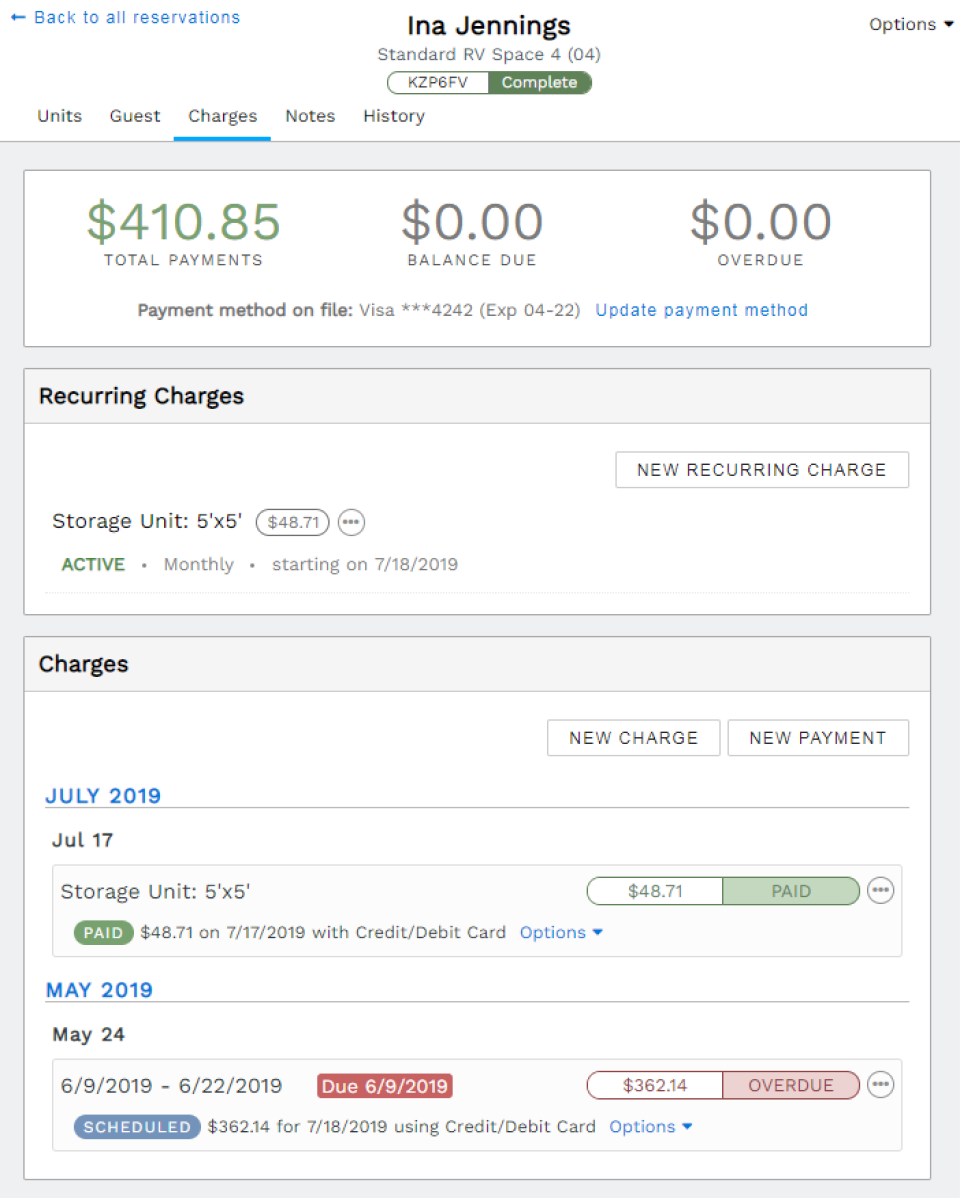This screenshot has width=960, height=1198.
Task: Open the ellipsis menu on the July 17 paid charge
Action: (880, 890)
